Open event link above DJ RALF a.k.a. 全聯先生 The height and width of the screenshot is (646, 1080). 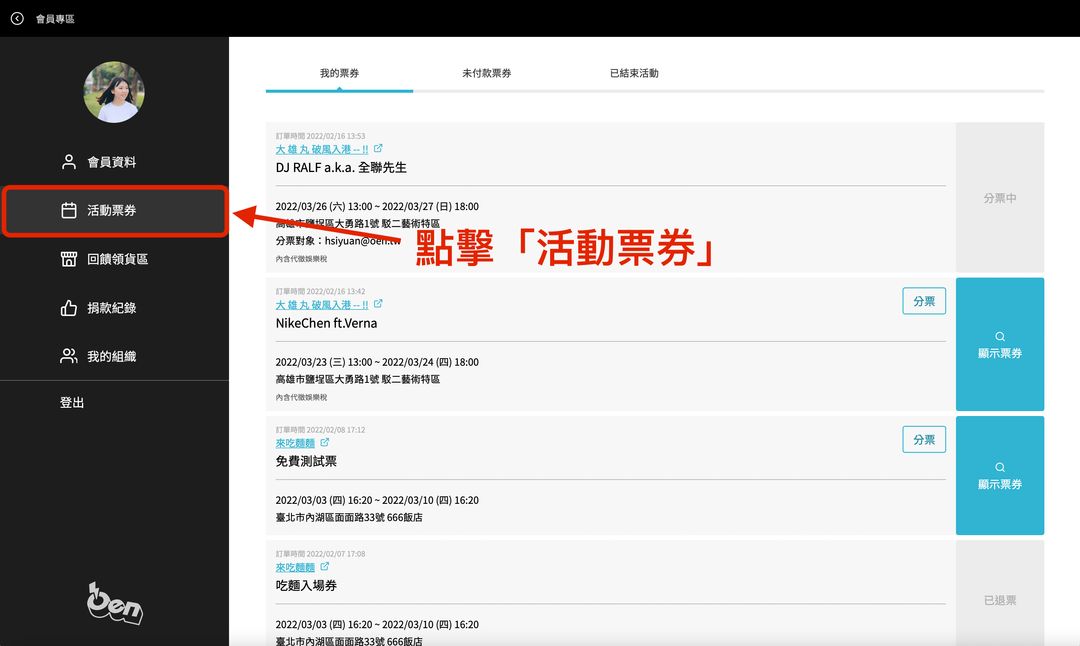(321, 149)
